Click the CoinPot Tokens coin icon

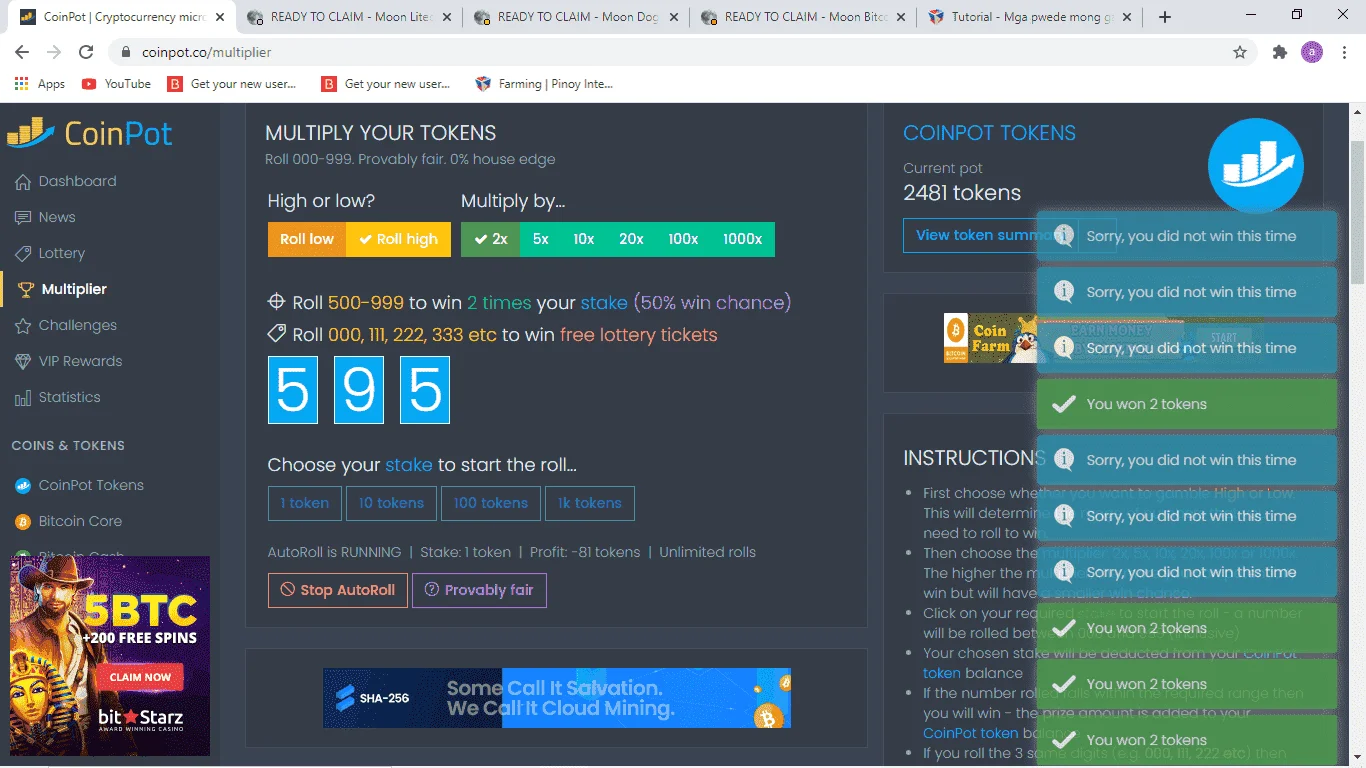(x=22, y=486)
